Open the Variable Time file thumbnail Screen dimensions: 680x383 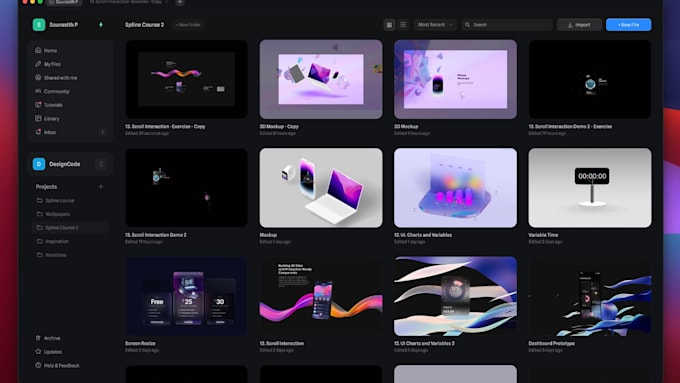pyautogui.click(x=590, y=187)
